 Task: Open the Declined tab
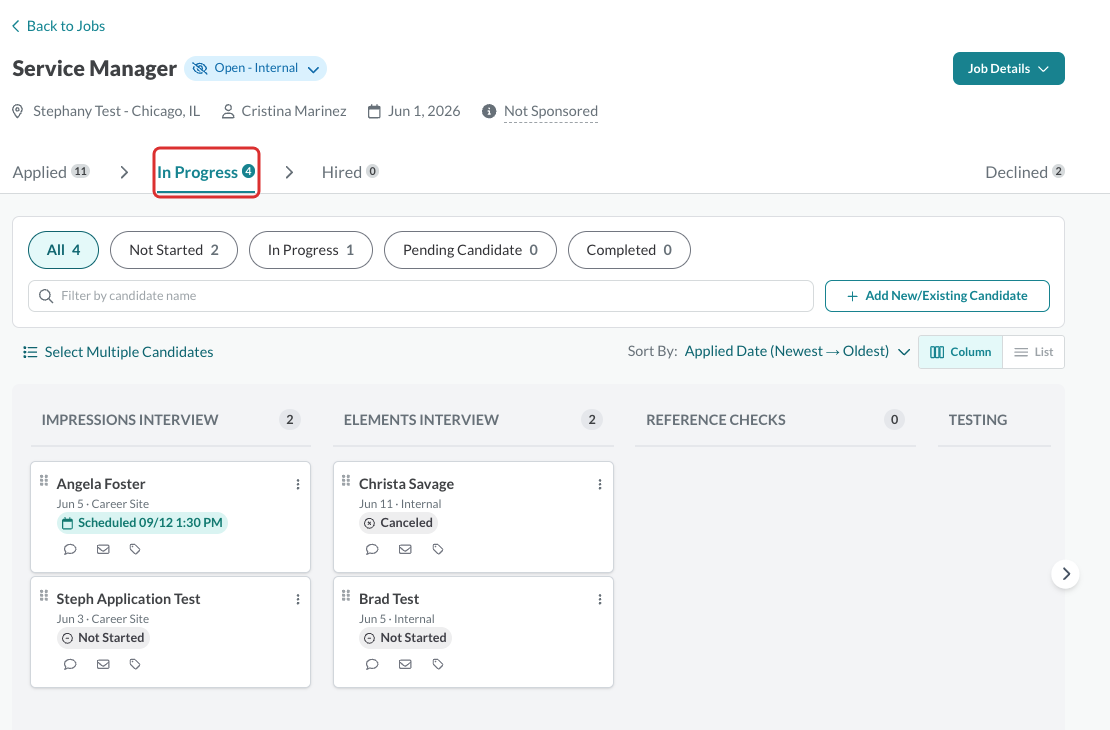pos(1024,172)
